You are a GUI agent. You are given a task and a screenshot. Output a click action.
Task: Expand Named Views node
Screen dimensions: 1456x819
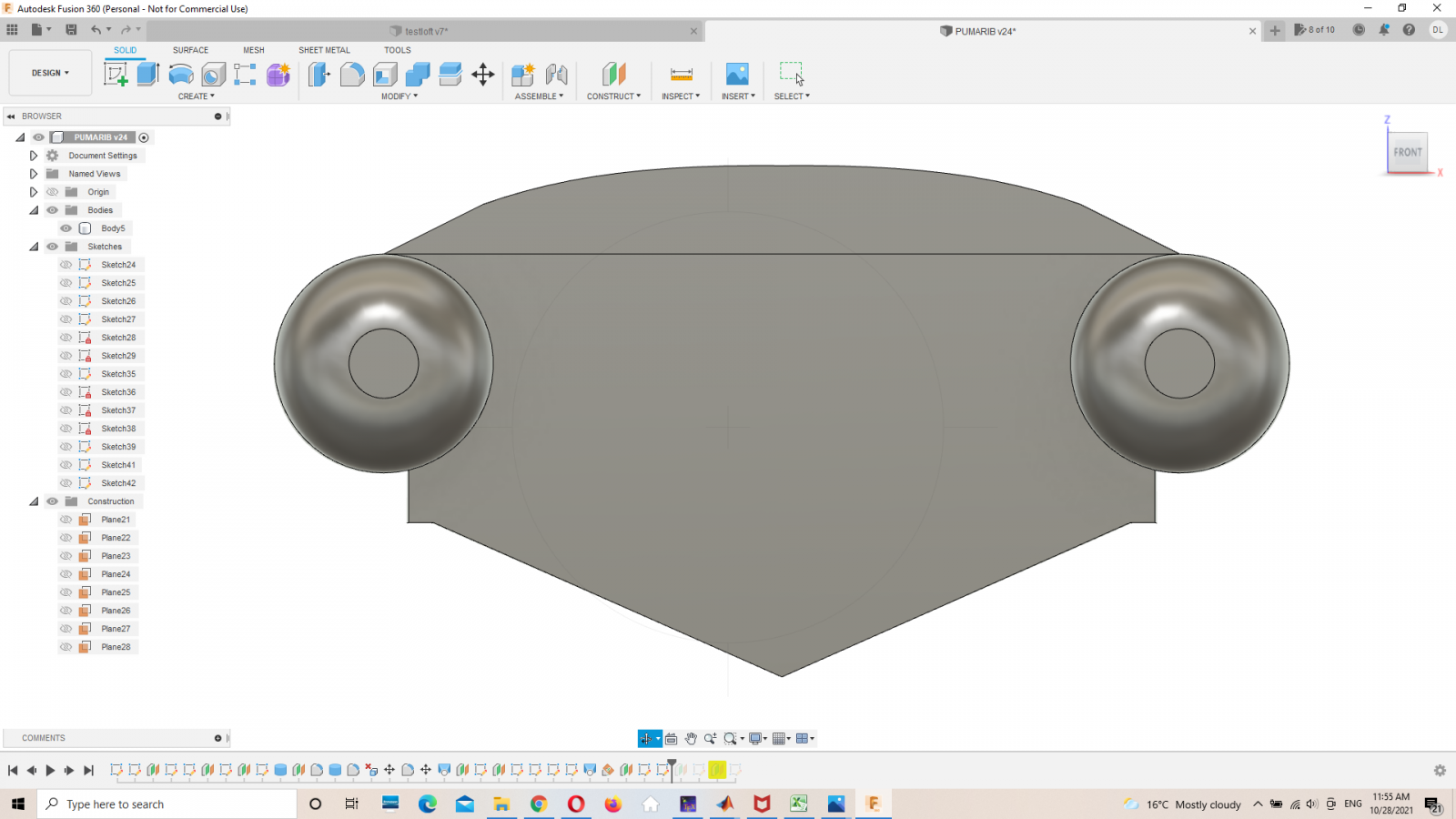[34, 174]
